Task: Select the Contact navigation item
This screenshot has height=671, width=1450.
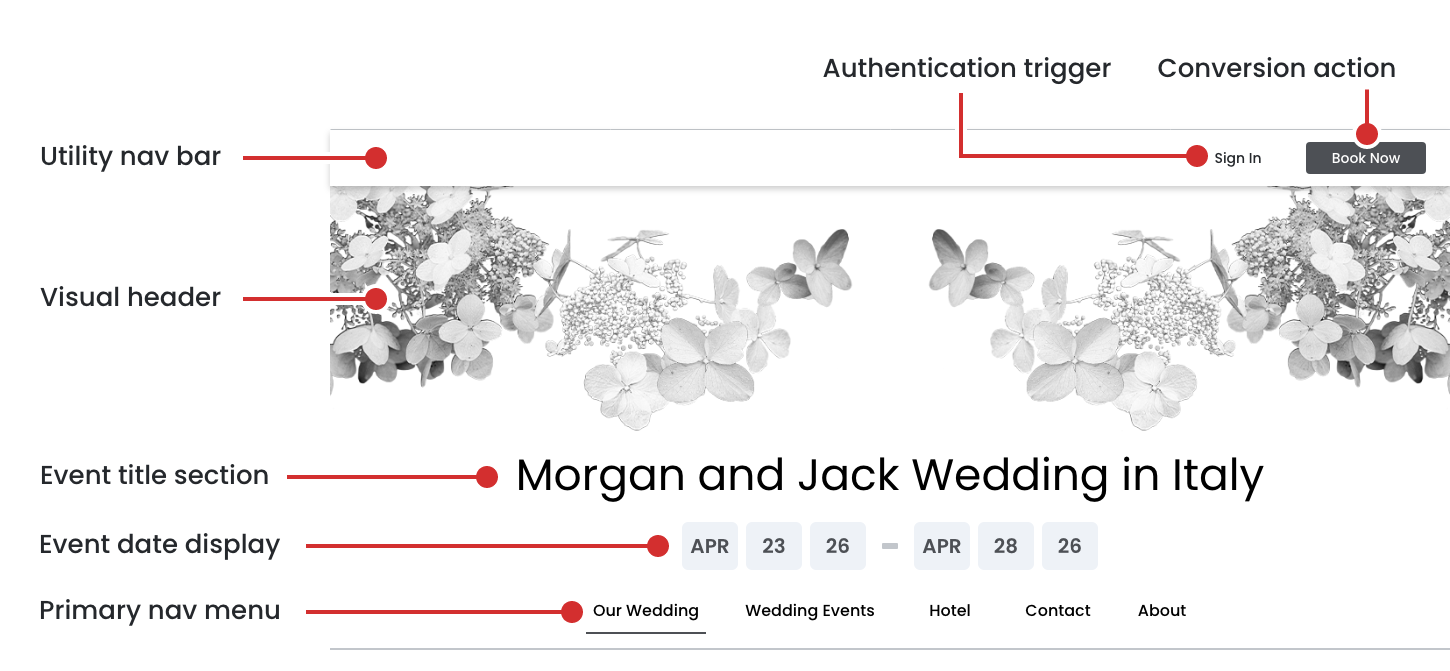Action: point(1057,611)
